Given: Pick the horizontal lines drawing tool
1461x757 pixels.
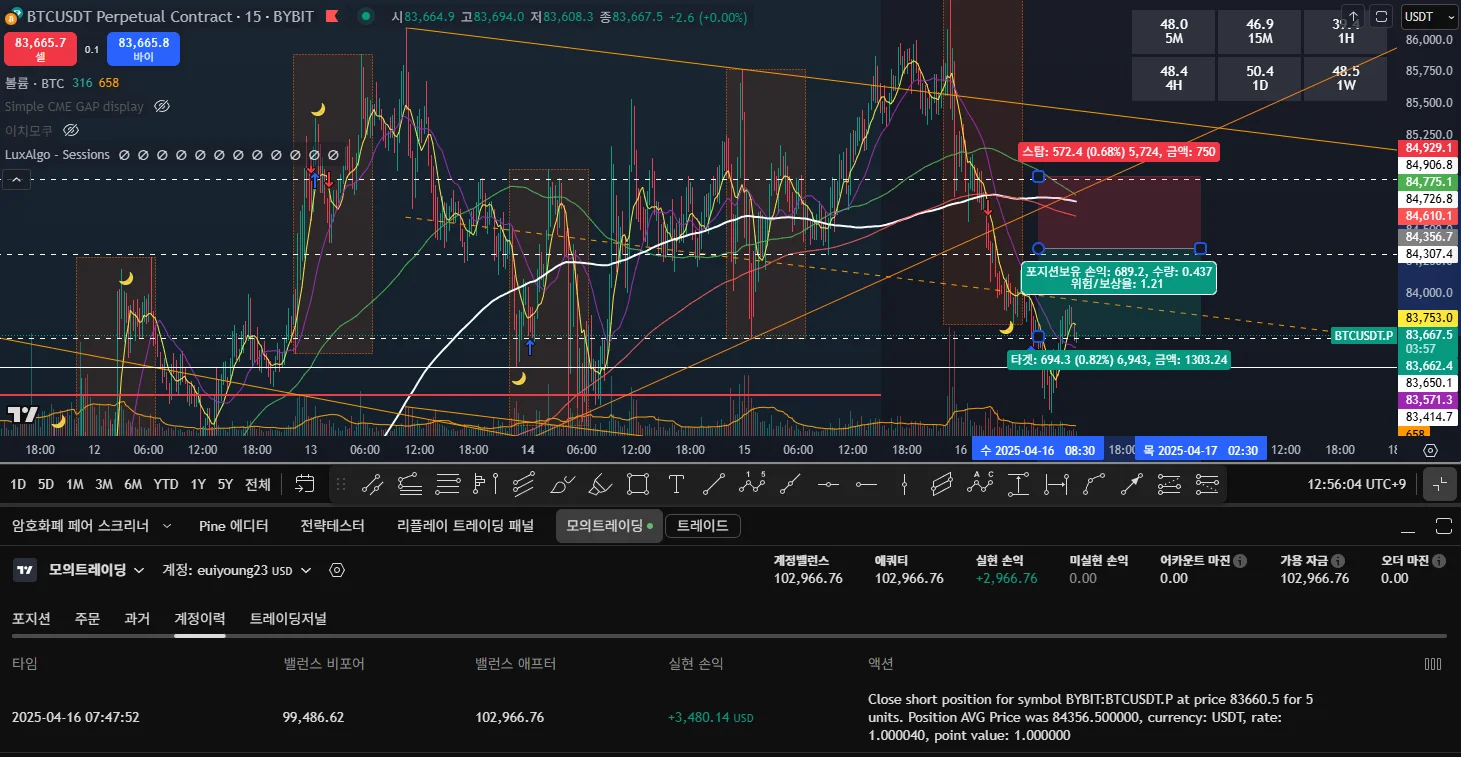Looking at the screenshot, I should pos(447,485).
